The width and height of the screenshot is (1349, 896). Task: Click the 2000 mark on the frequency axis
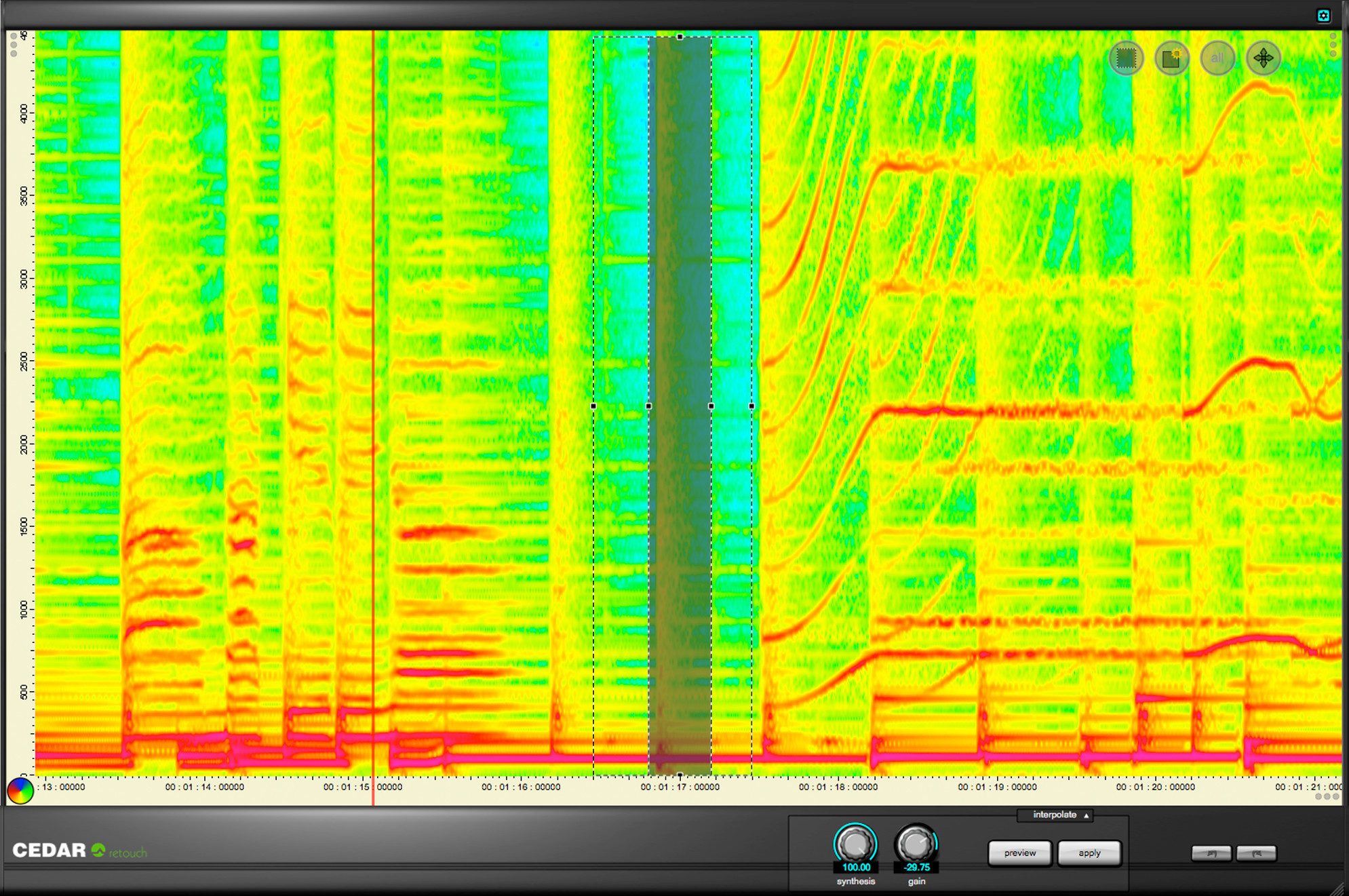(x=24, y=445)
